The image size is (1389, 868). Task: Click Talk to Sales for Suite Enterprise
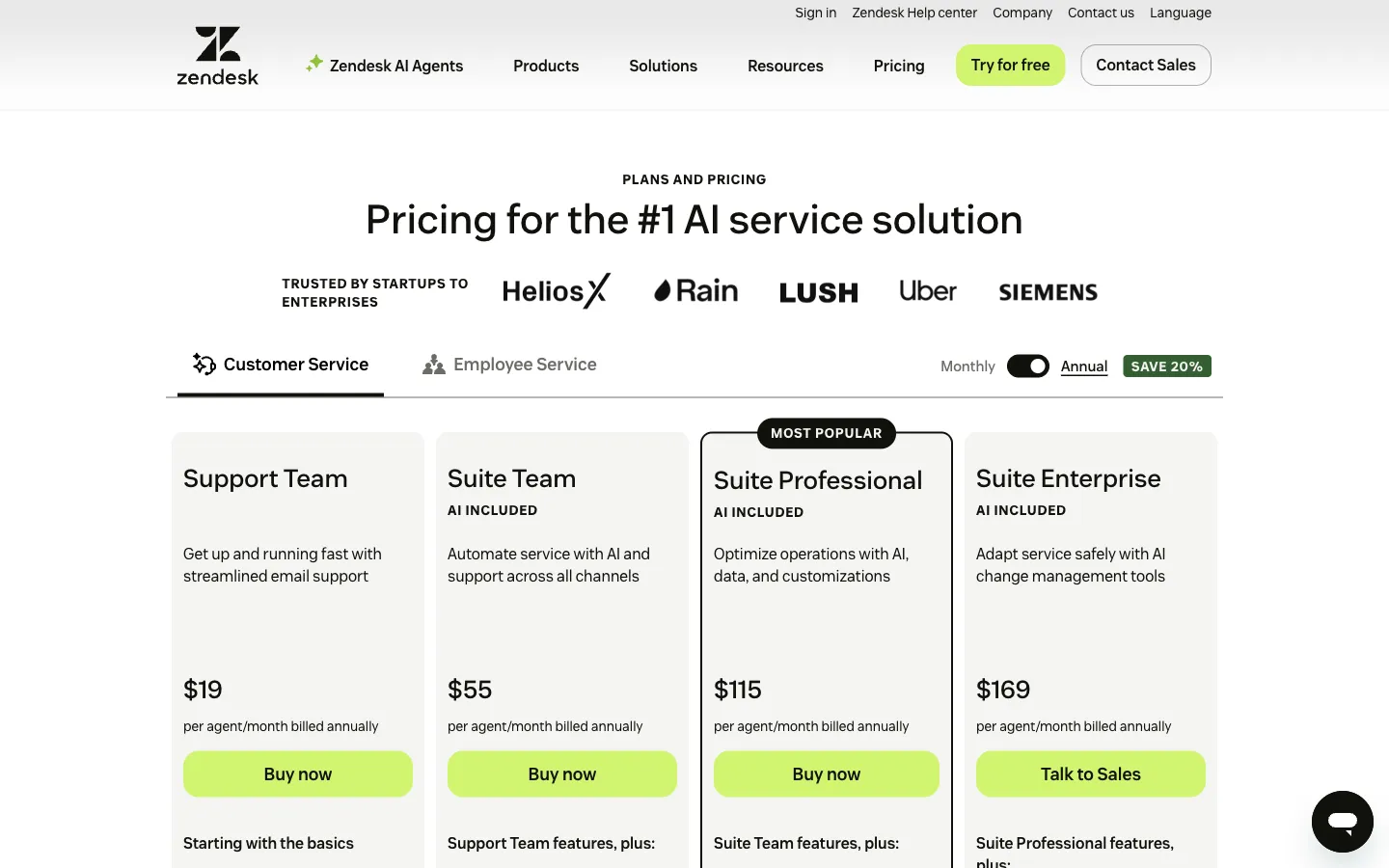[1091, 774]
